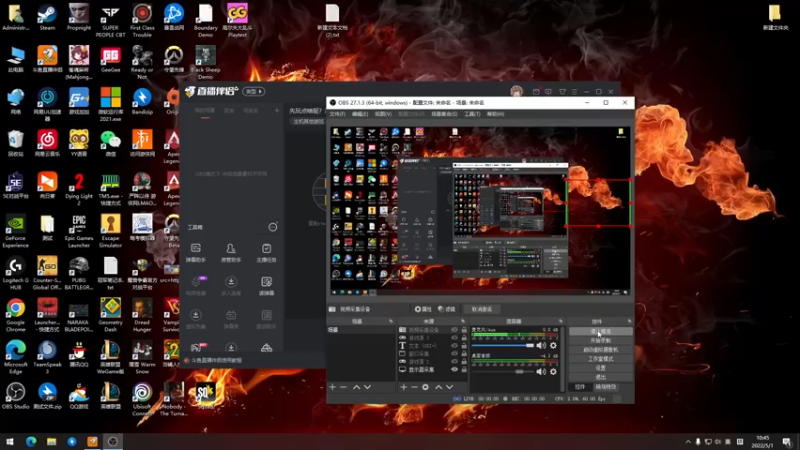Open Steam desktop shortcut
The image size is (800, 450).
pos(47,18)
